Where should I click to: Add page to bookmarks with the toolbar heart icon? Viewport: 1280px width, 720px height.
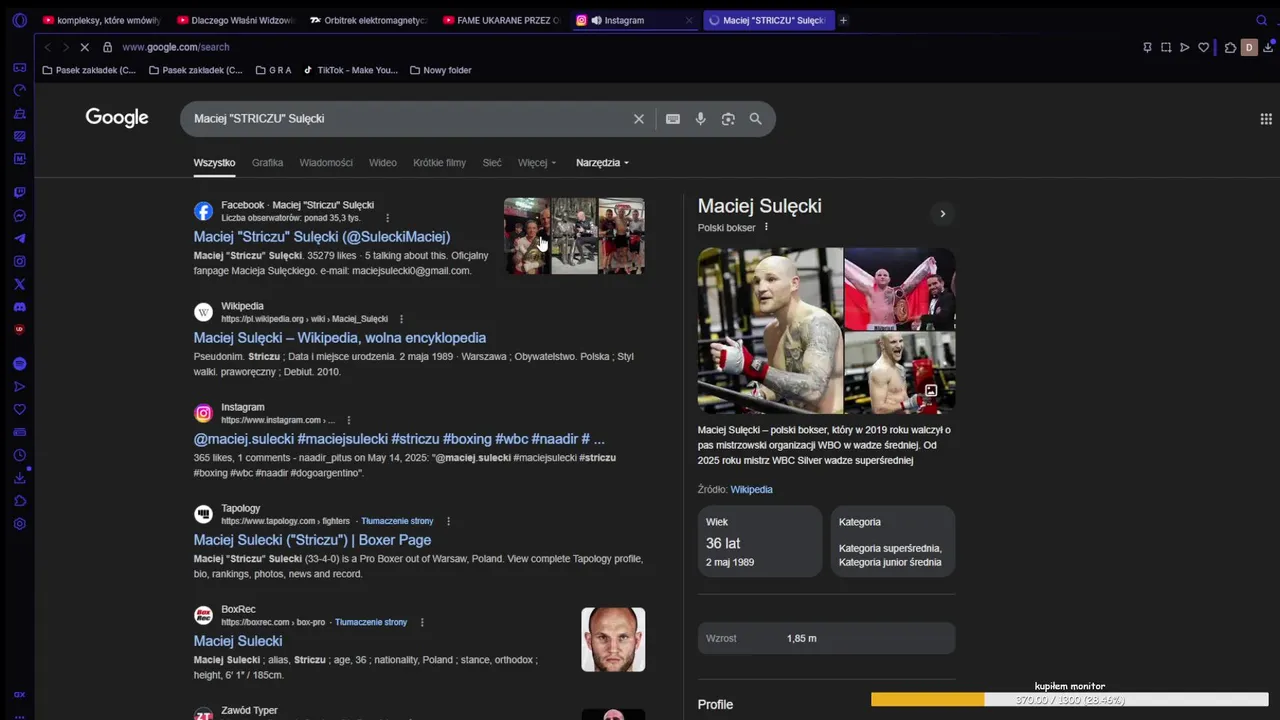[x=1203, y=47]
